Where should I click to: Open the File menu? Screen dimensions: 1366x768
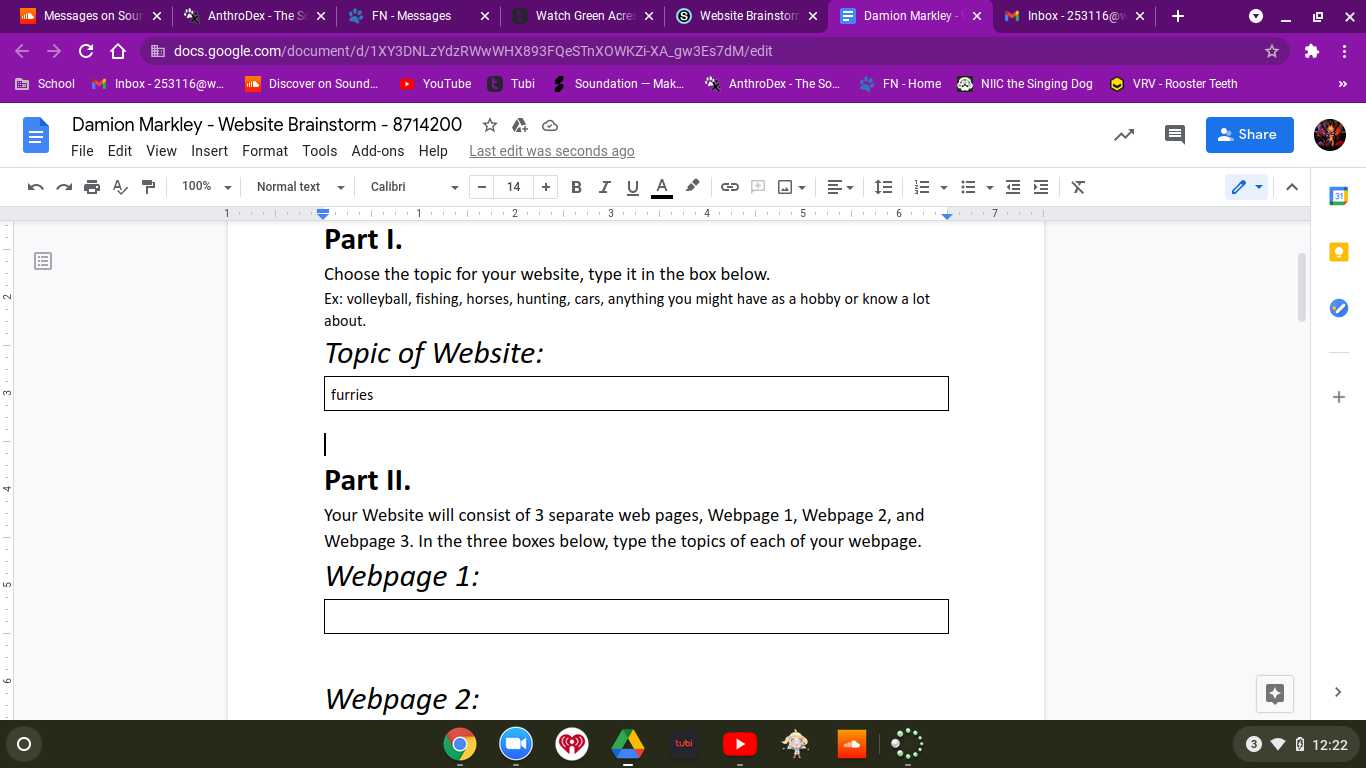[82, 151]
